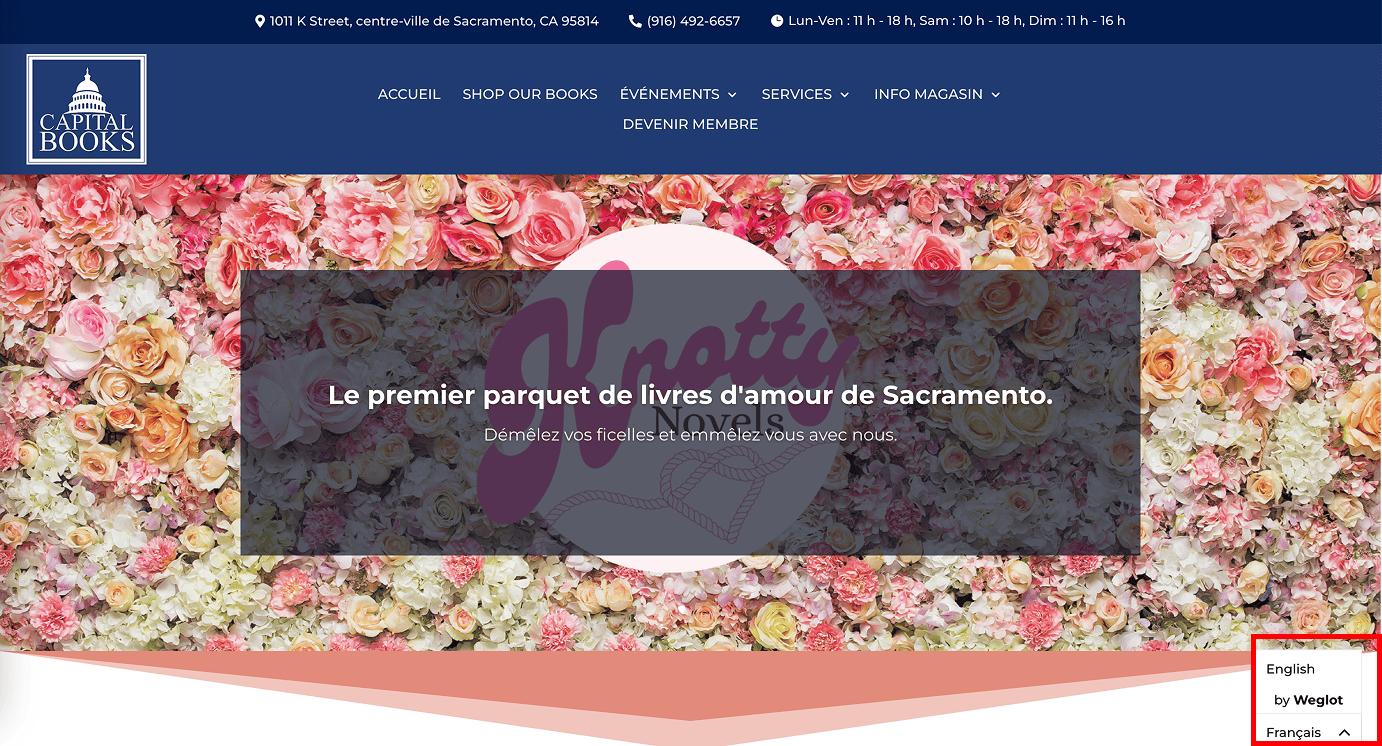
Task: Click the chevron next to INFO MAGASIN
Action: (x=995, y=95)
